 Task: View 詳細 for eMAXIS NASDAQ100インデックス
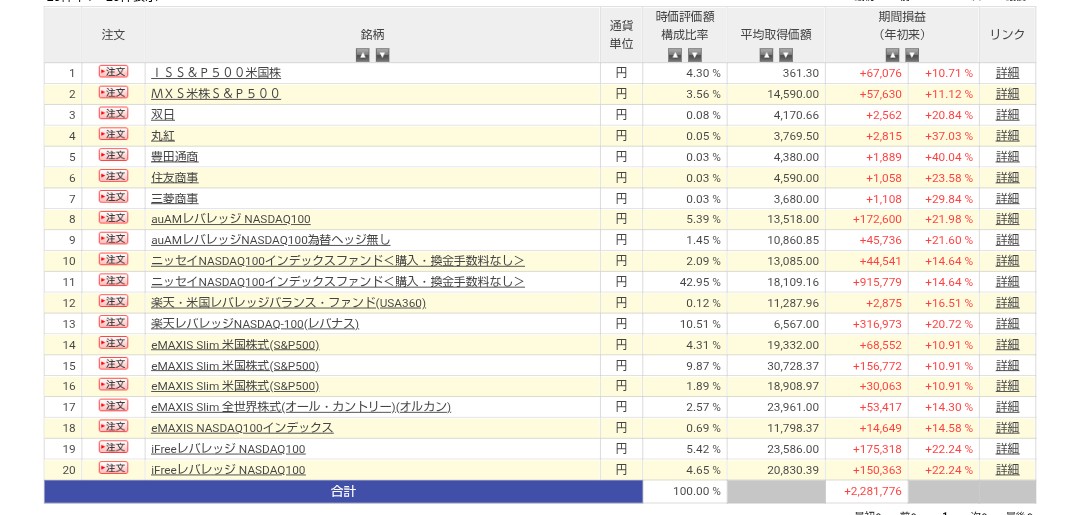1007,428
